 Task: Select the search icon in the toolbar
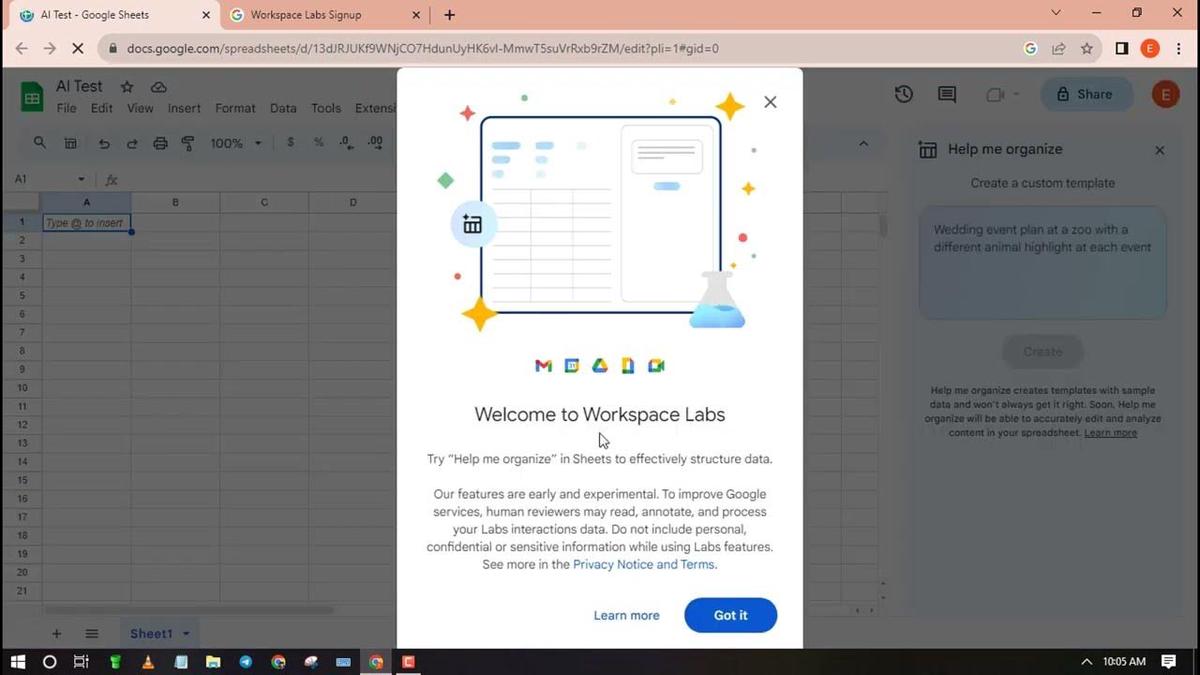click(40, 142)
